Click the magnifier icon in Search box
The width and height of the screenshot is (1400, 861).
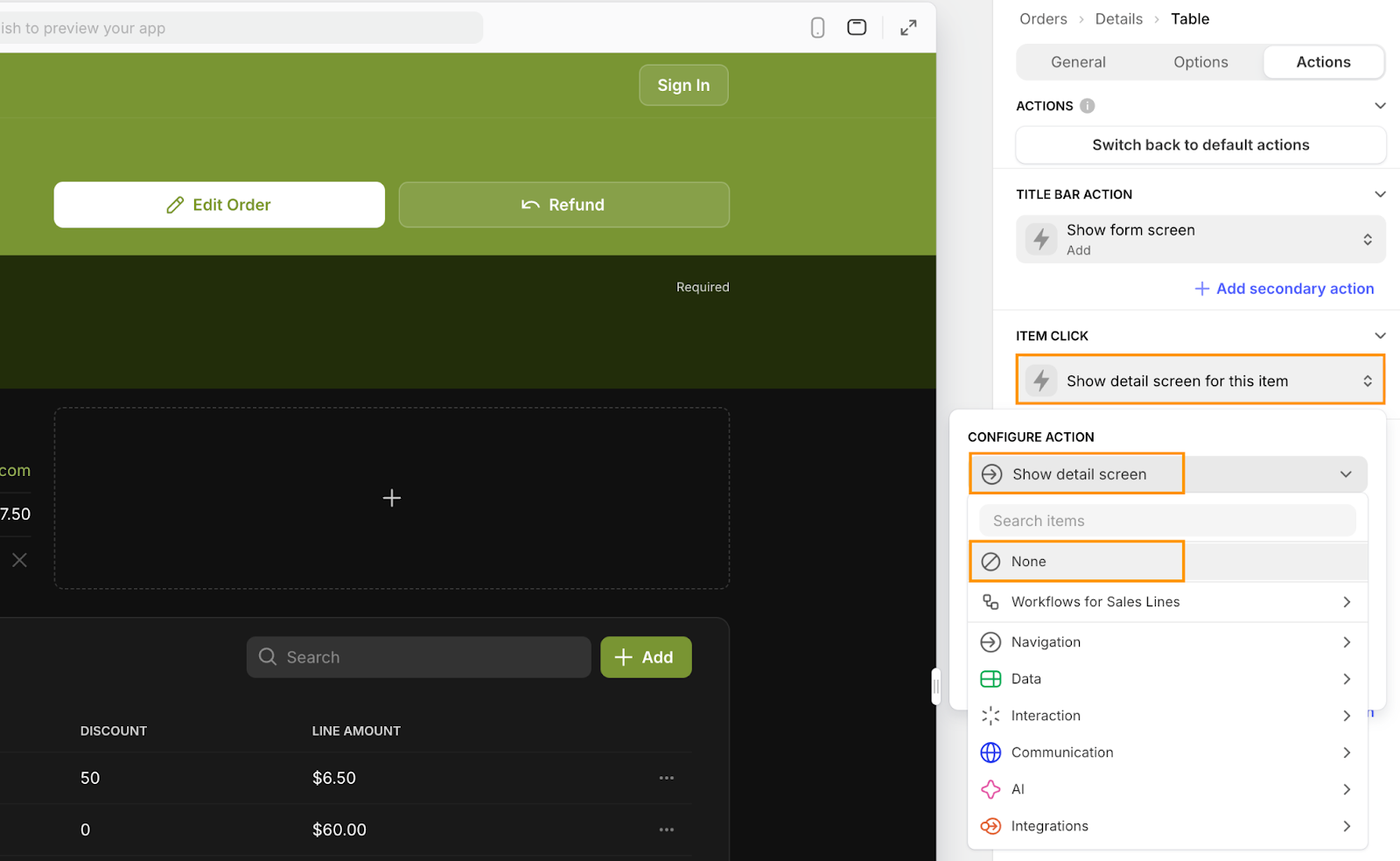coord(268,657)
